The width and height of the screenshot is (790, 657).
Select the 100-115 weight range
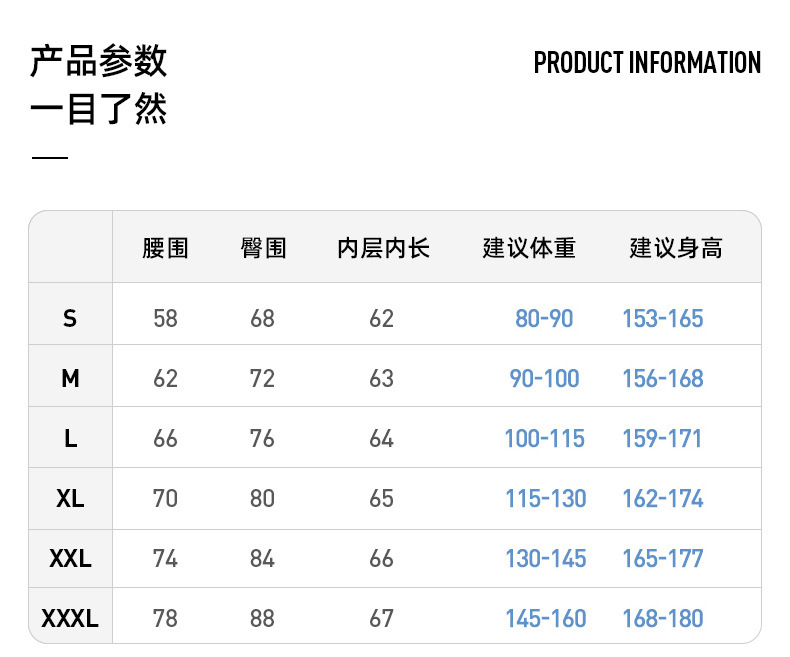[x=544, y=439]
